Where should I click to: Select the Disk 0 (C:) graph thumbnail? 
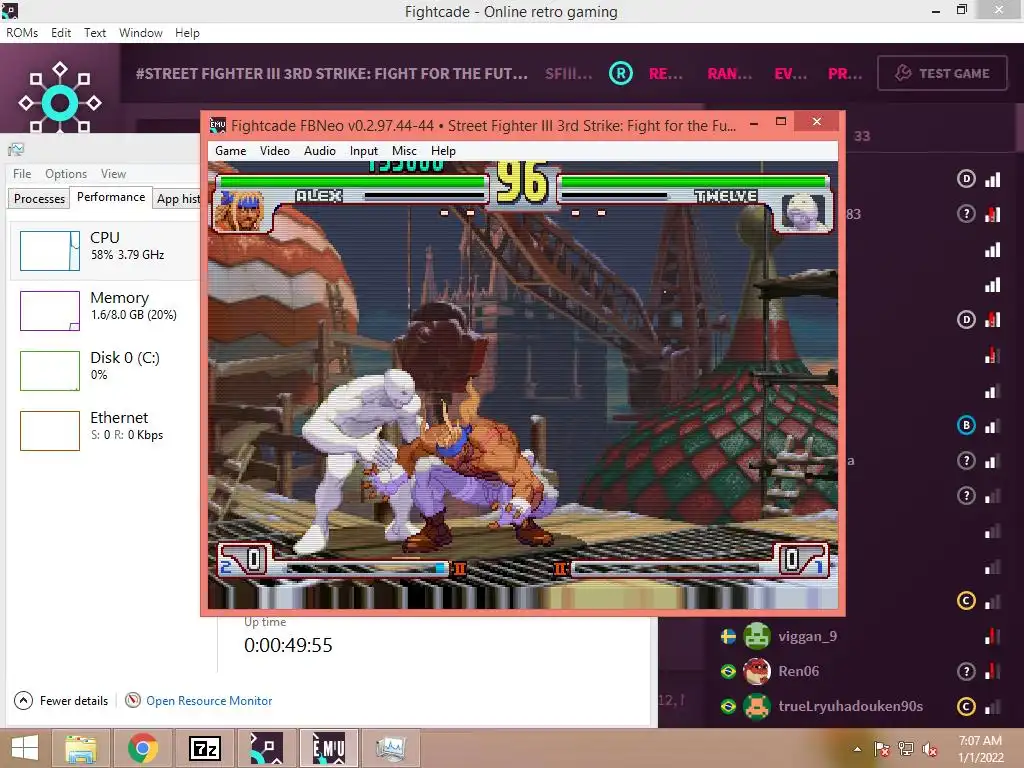(50, 371)
